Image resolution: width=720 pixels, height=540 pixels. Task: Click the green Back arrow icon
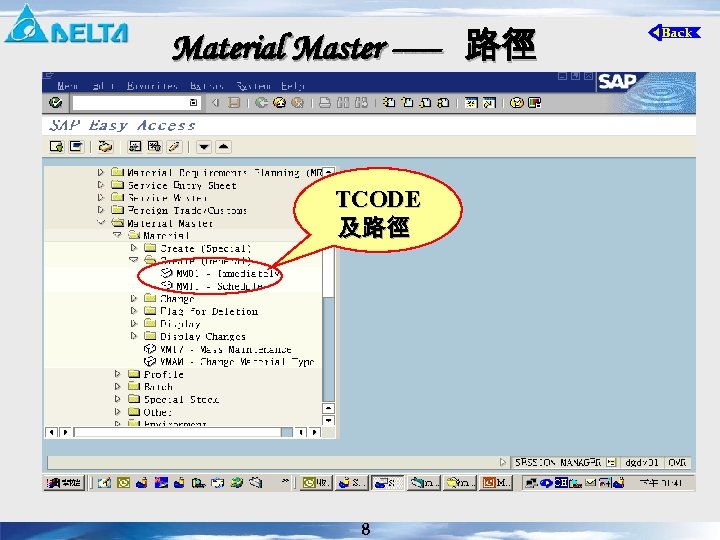261,103
